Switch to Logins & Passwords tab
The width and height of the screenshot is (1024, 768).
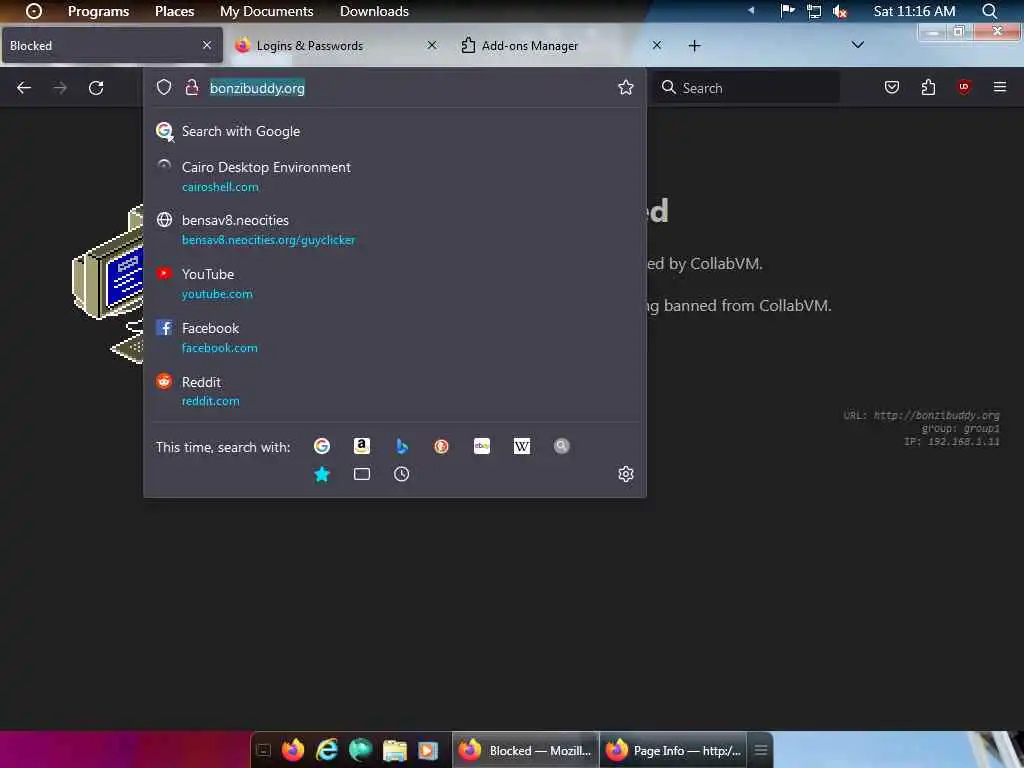338,46
